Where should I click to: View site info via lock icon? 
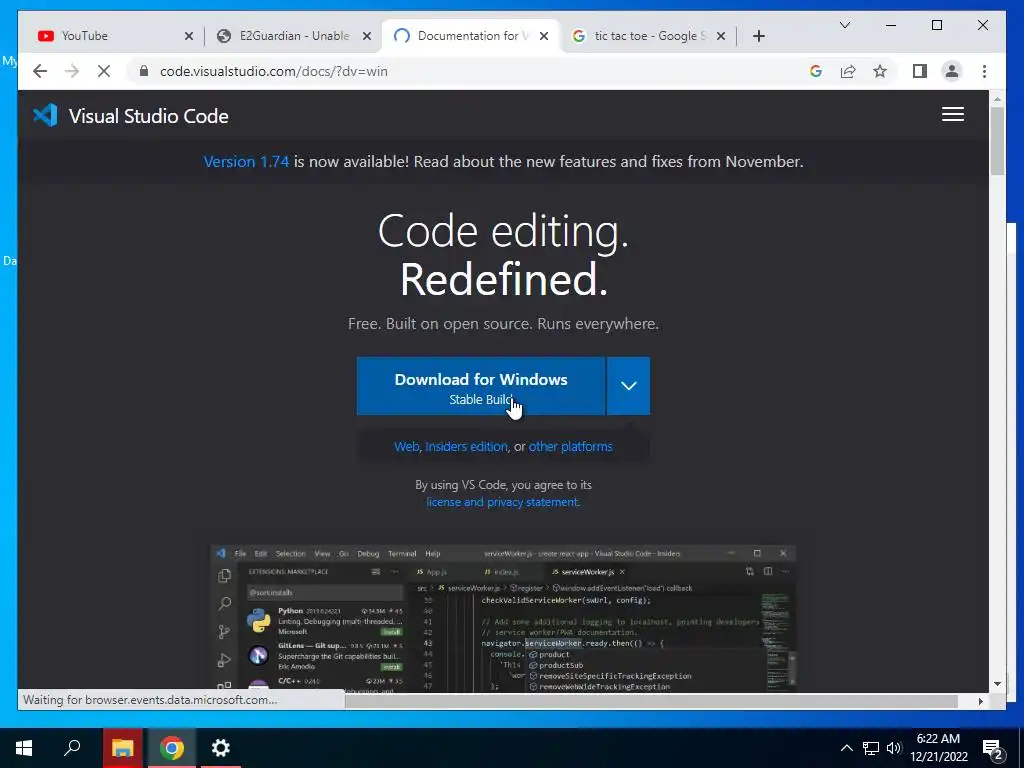(x=144, y=71)
